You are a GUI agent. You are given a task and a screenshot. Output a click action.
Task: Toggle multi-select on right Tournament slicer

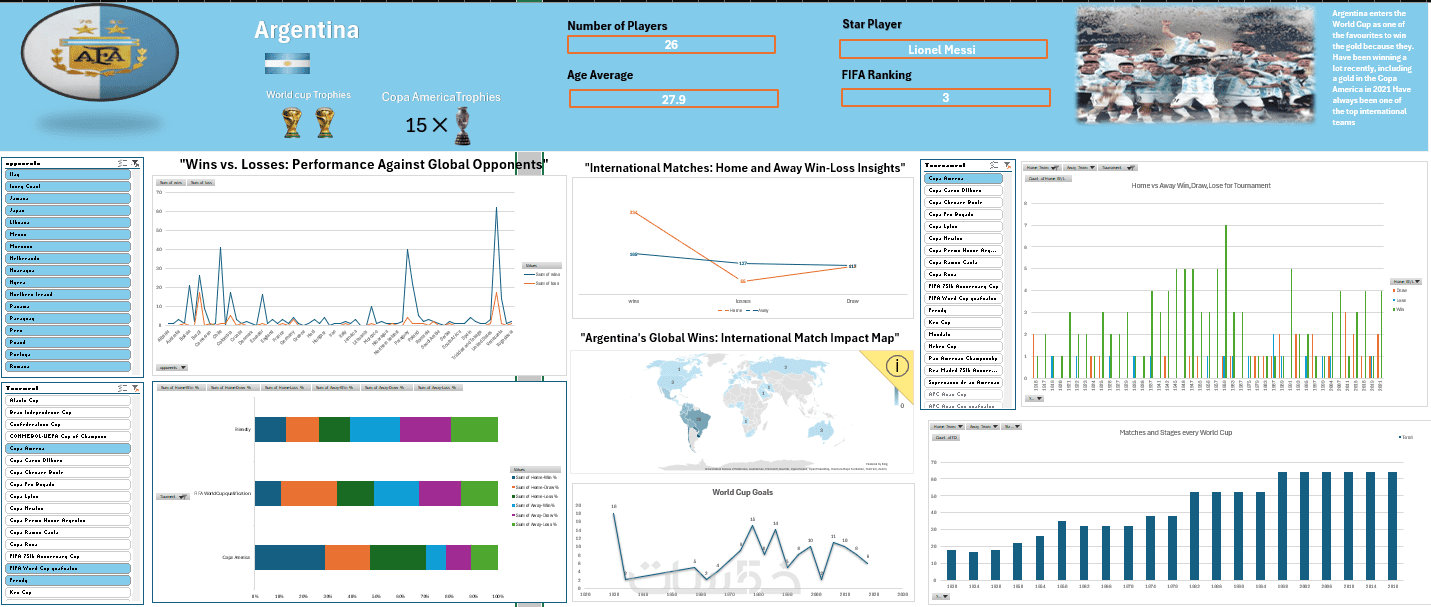(992, 165)
